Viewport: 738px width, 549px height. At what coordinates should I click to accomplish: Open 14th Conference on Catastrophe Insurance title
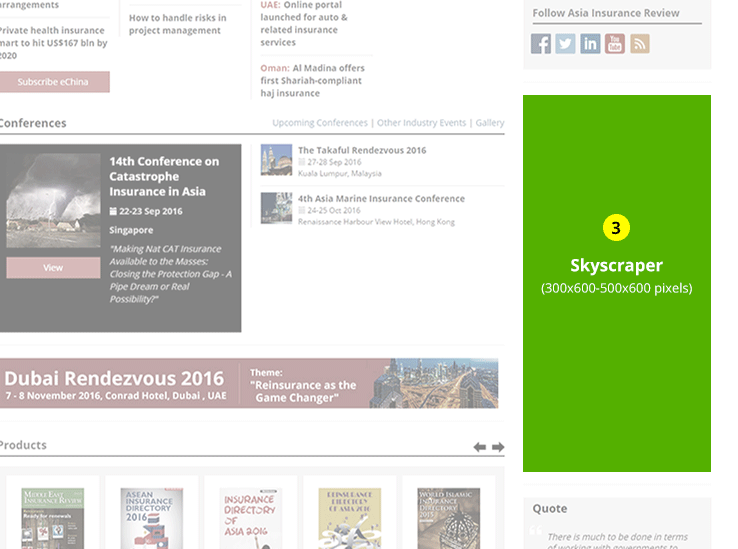(164, 177)
